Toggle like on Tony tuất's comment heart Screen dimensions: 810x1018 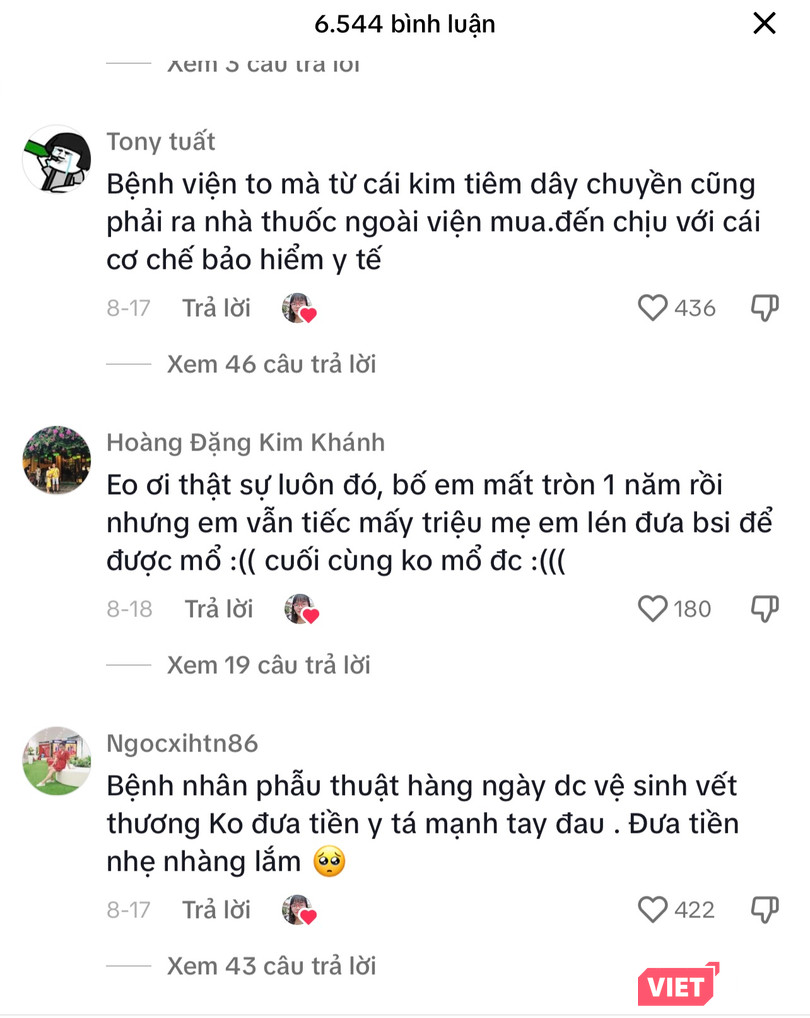tap(652, 308)
